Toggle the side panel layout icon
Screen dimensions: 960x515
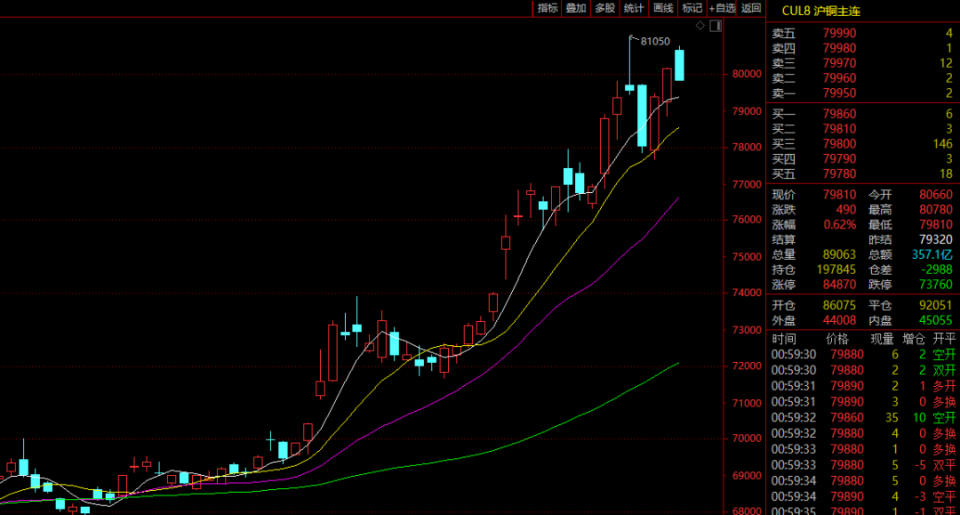[x=716, y=26]
